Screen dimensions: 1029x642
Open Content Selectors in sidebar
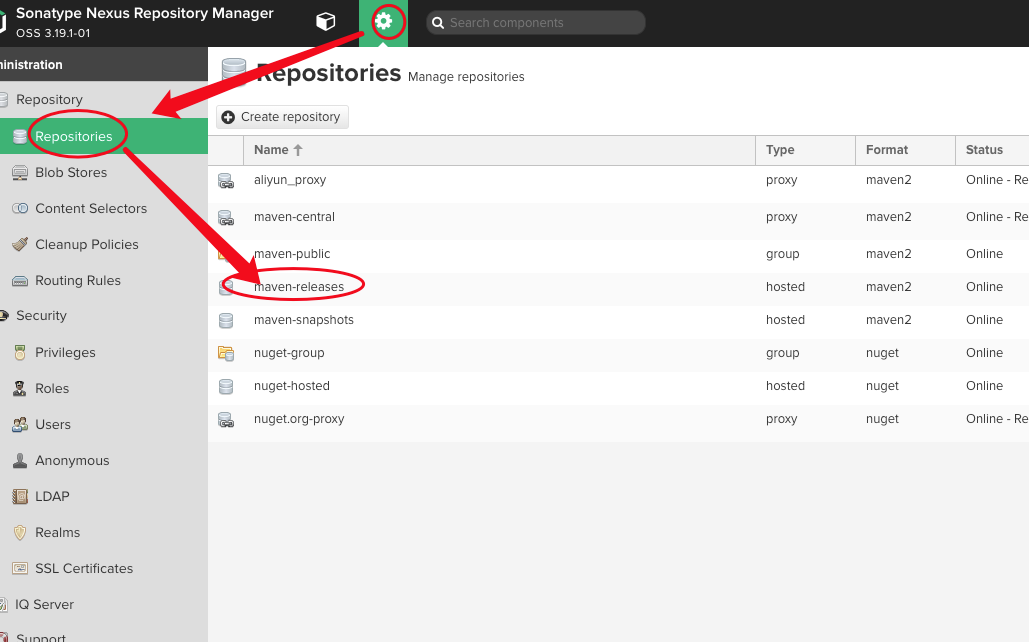104,208
